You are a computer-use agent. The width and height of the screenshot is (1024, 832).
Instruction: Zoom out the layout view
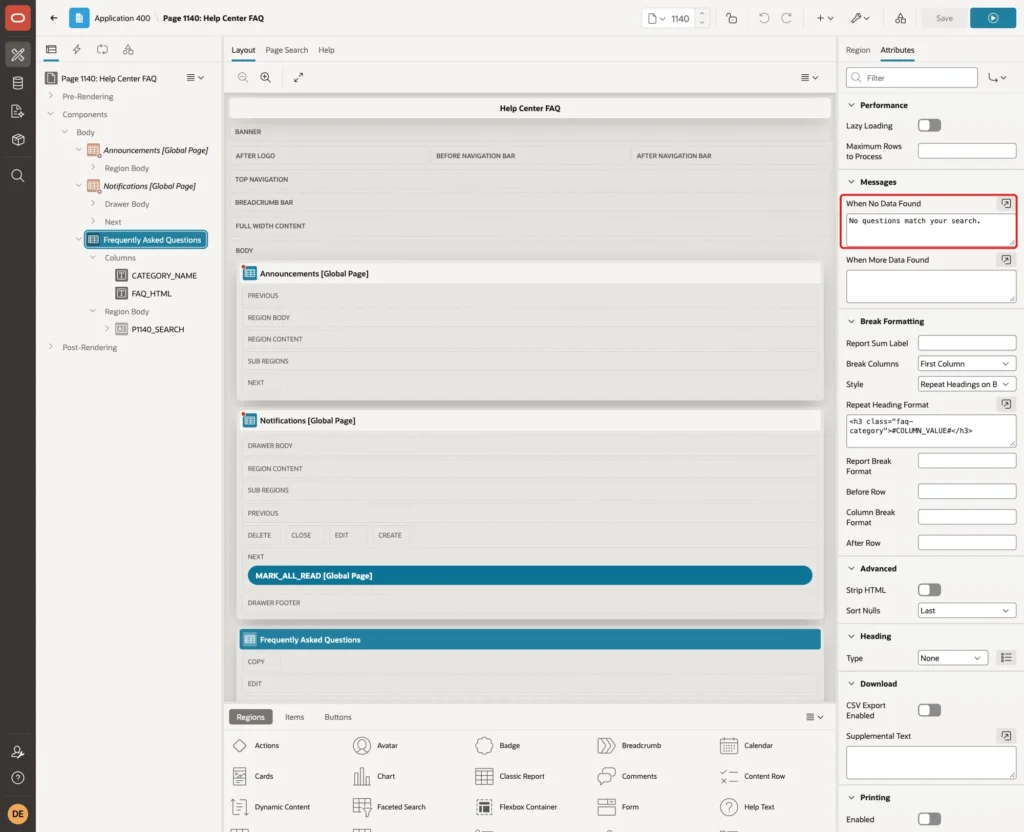(243, 77)
